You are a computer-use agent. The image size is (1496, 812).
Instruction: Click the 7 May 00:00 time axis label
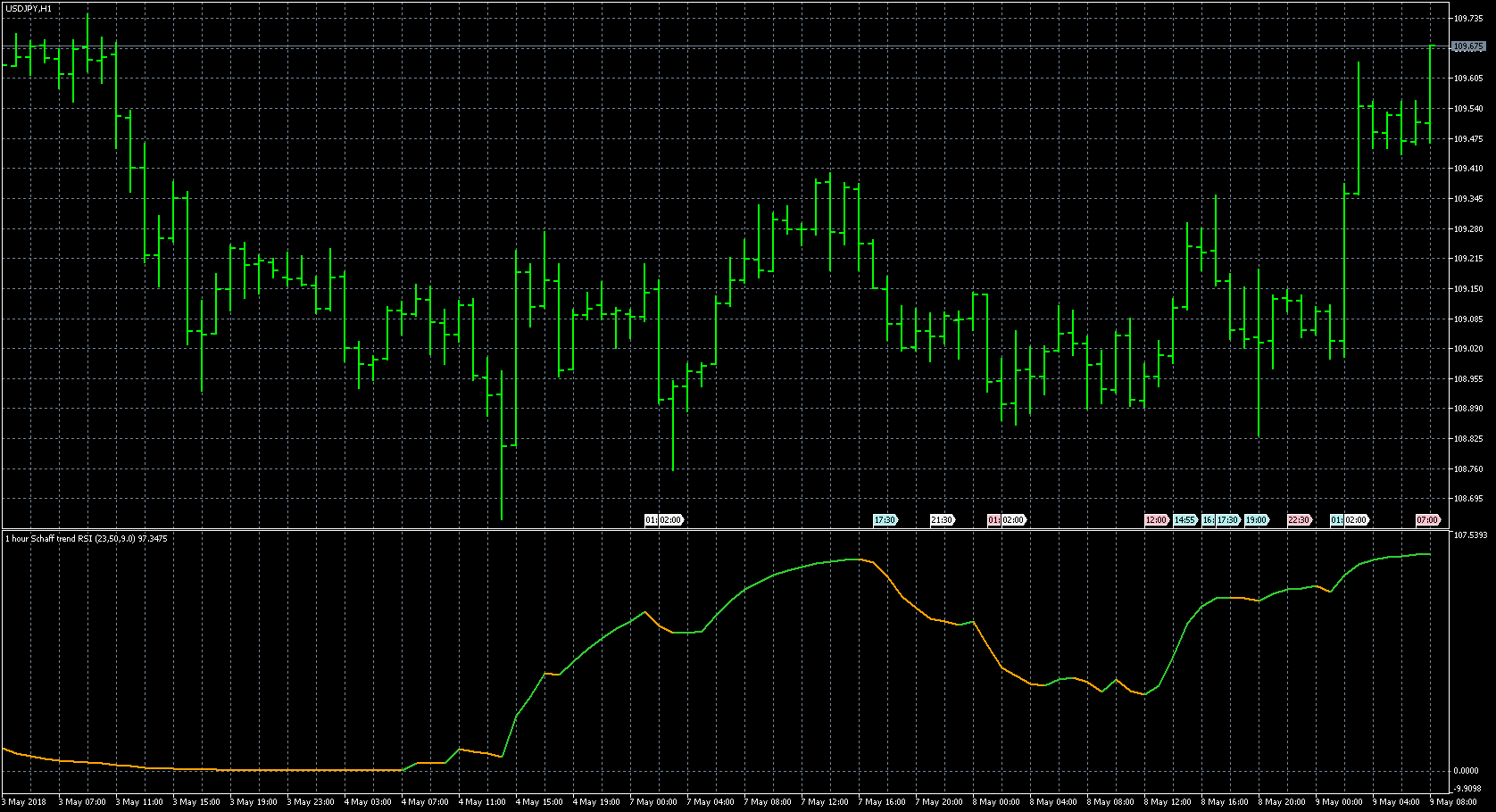653,802
